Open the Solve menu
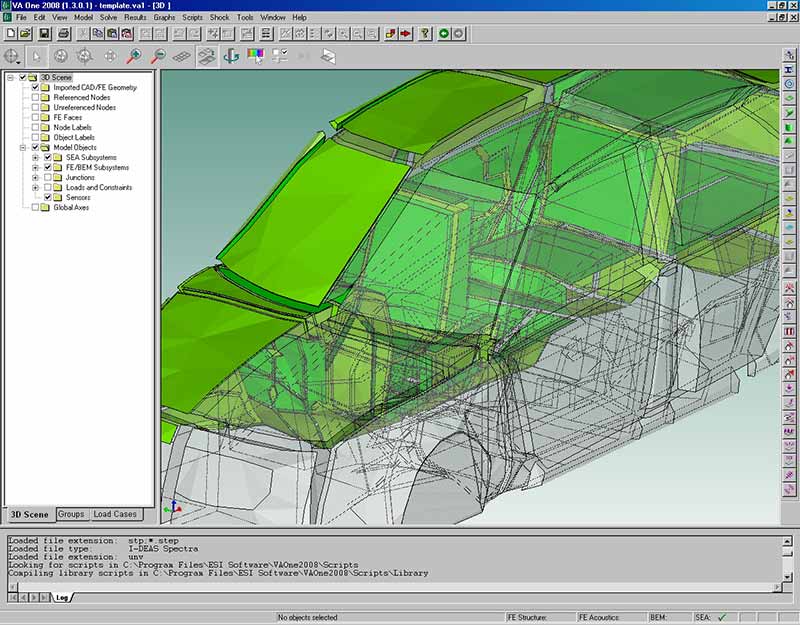 (108, 17)
